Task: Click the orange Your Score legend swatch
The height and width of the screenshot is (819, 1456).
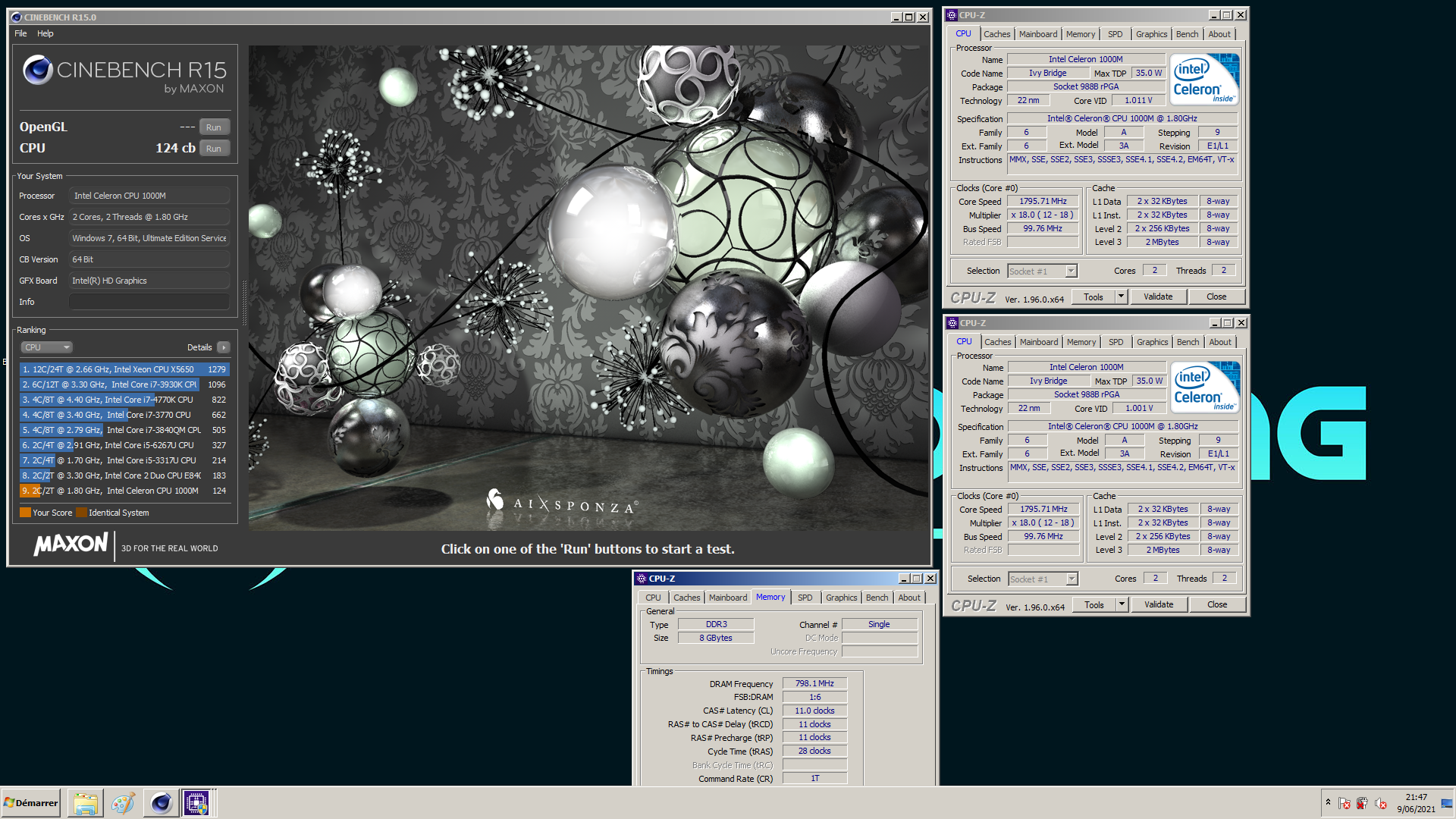Action: 25,513
